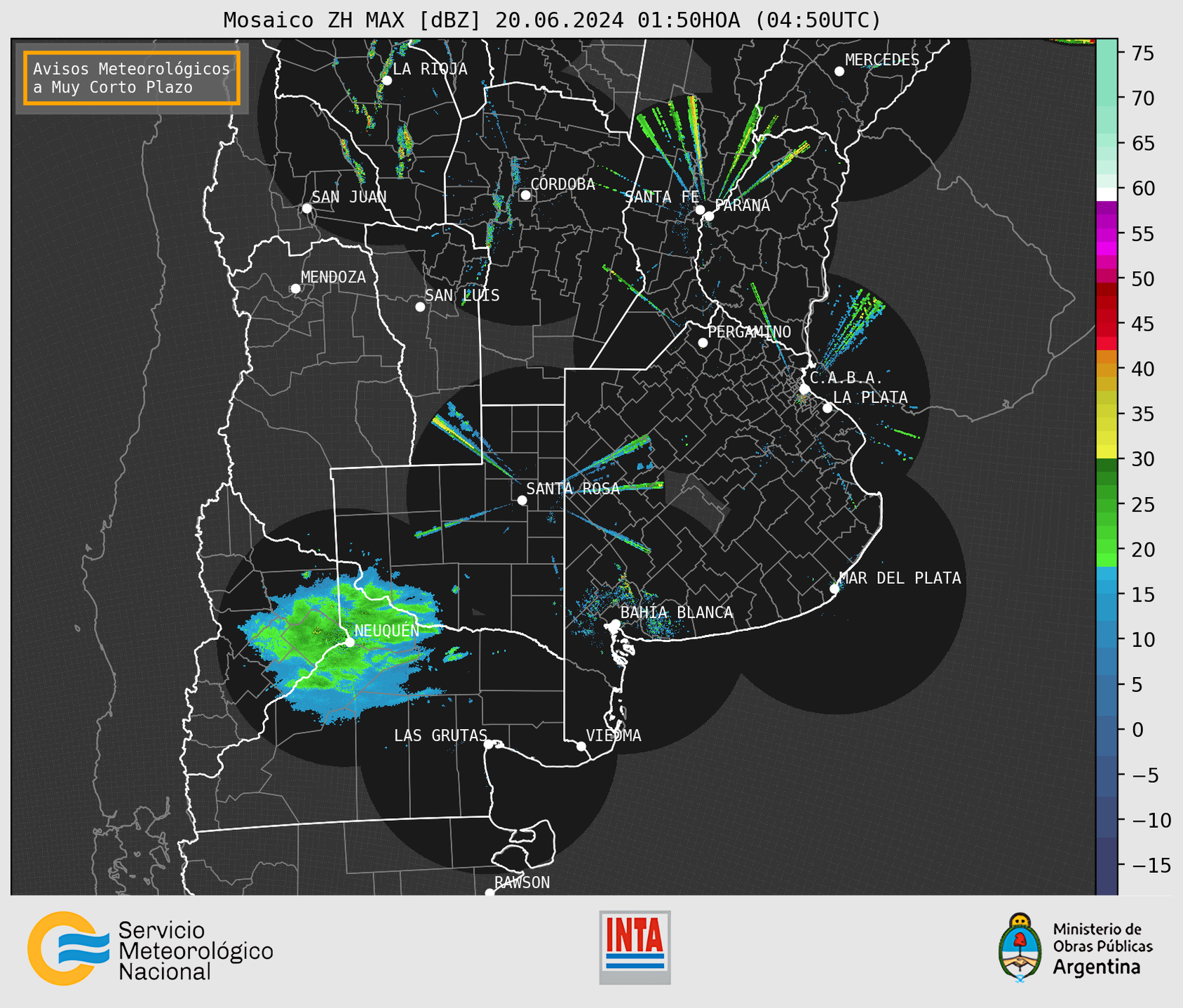Click the Santa Fe city marker

700,210
